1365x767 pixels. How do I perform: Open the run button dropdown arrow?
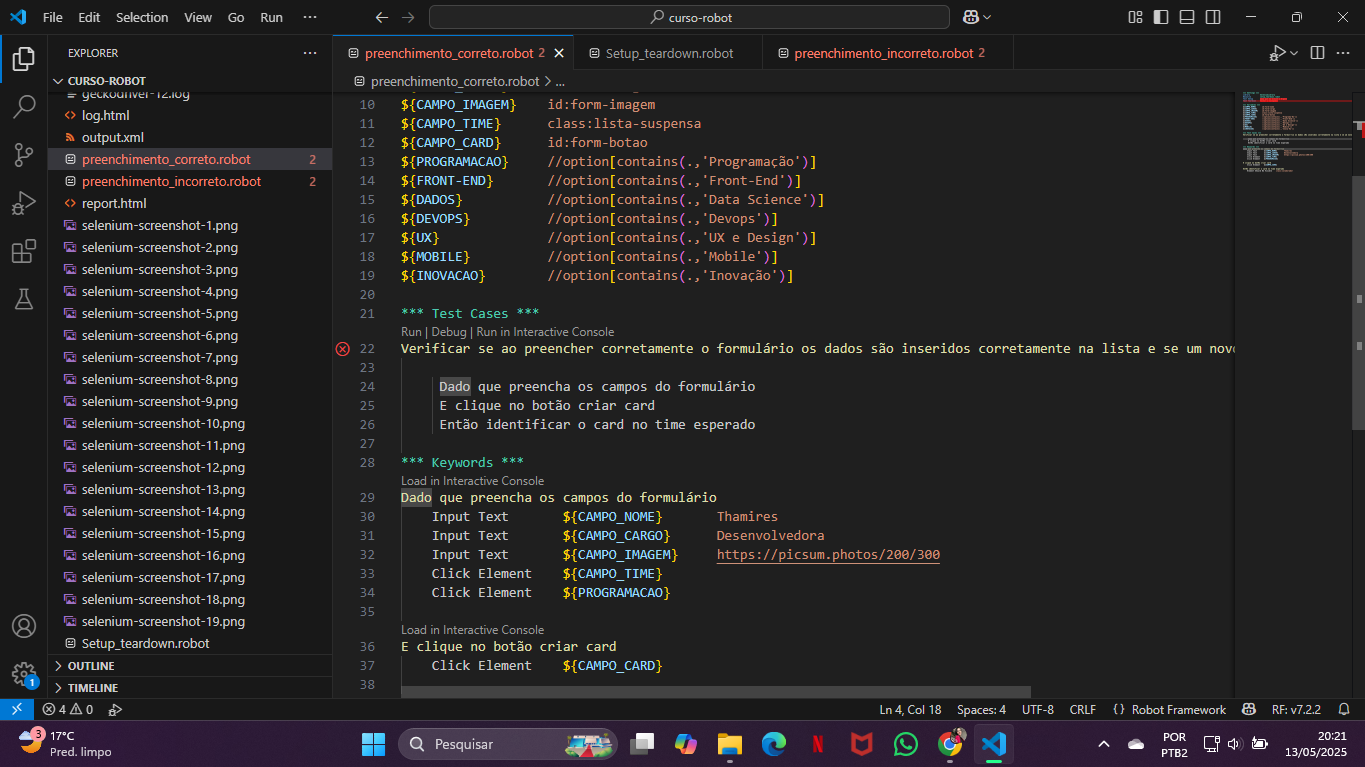click(x=1294, y=53)
